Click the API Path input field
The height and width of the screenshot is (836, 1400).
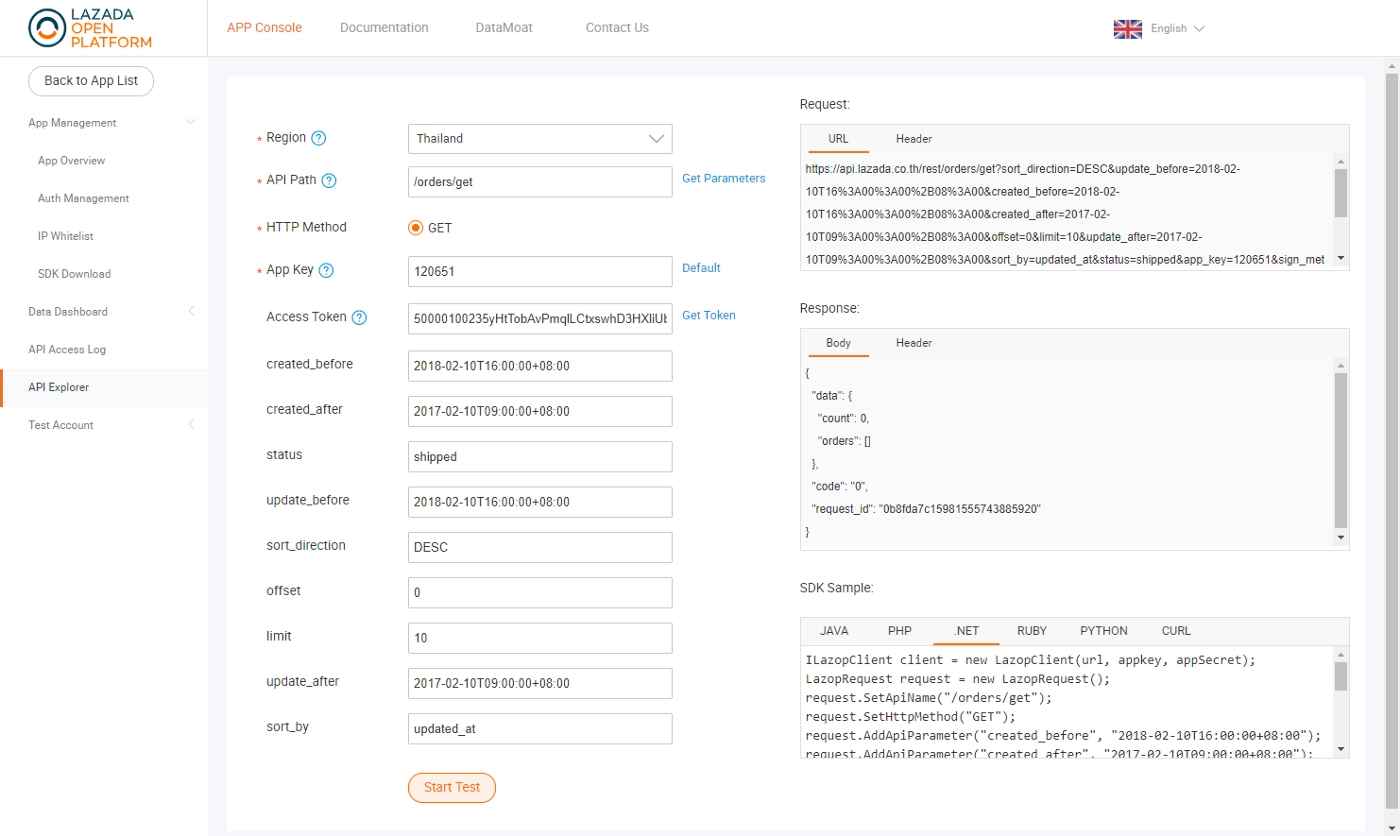click(540, 182)
